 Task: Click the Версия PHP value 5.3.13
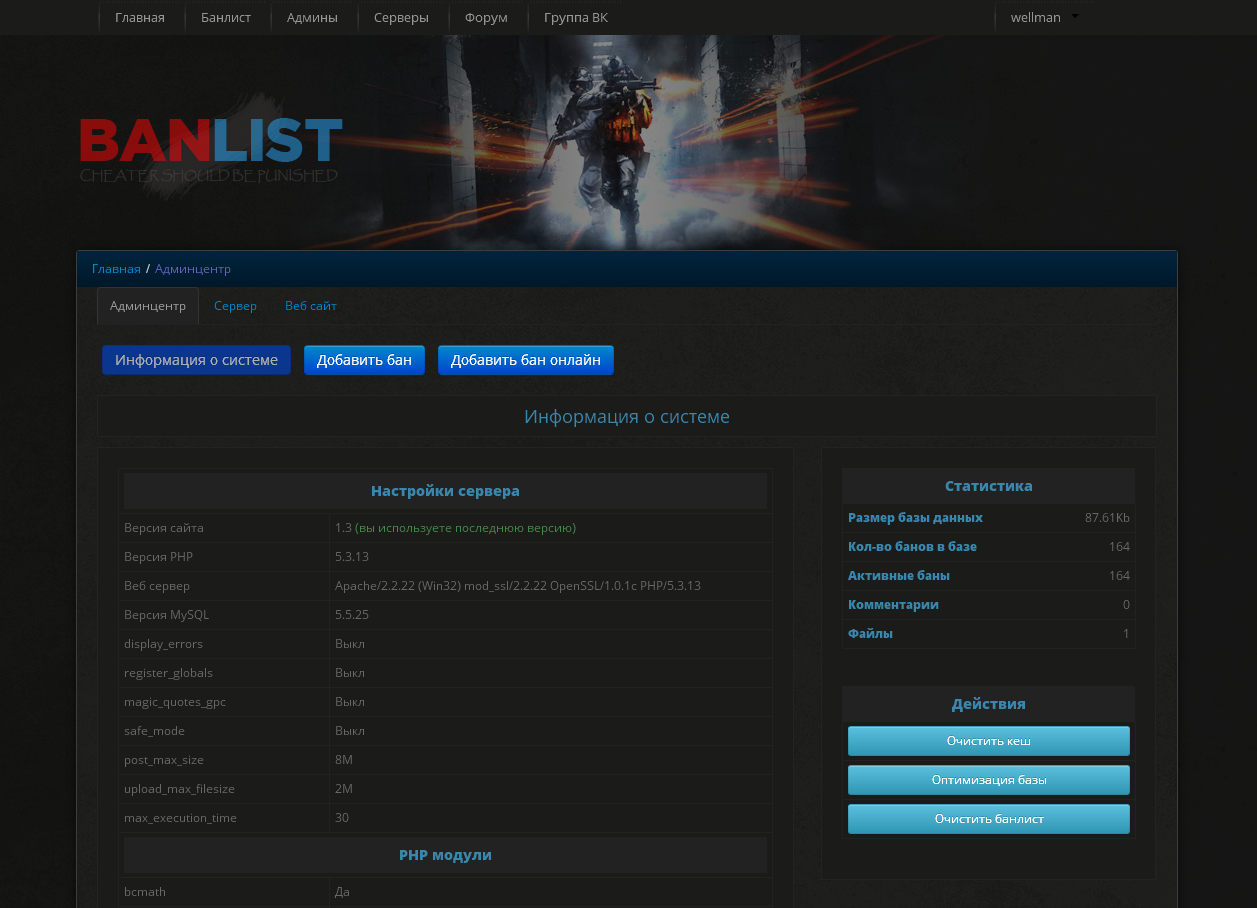pos(352,556)
